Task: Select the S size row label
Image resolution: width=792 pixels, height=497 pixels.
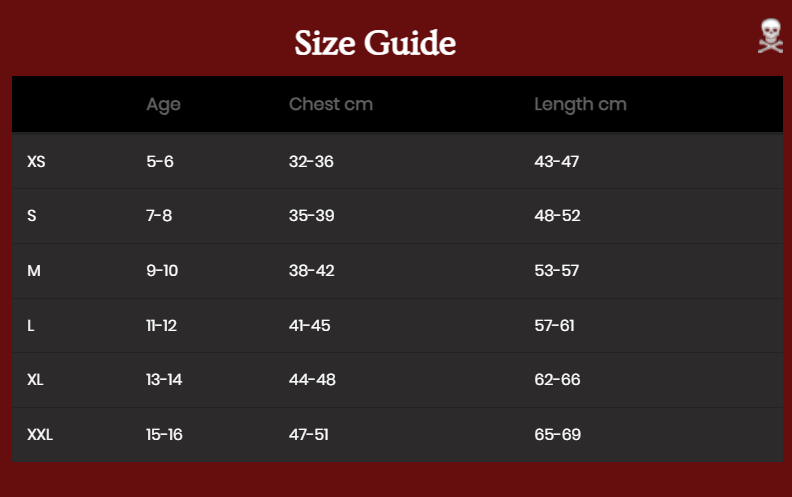Action: 32,216
